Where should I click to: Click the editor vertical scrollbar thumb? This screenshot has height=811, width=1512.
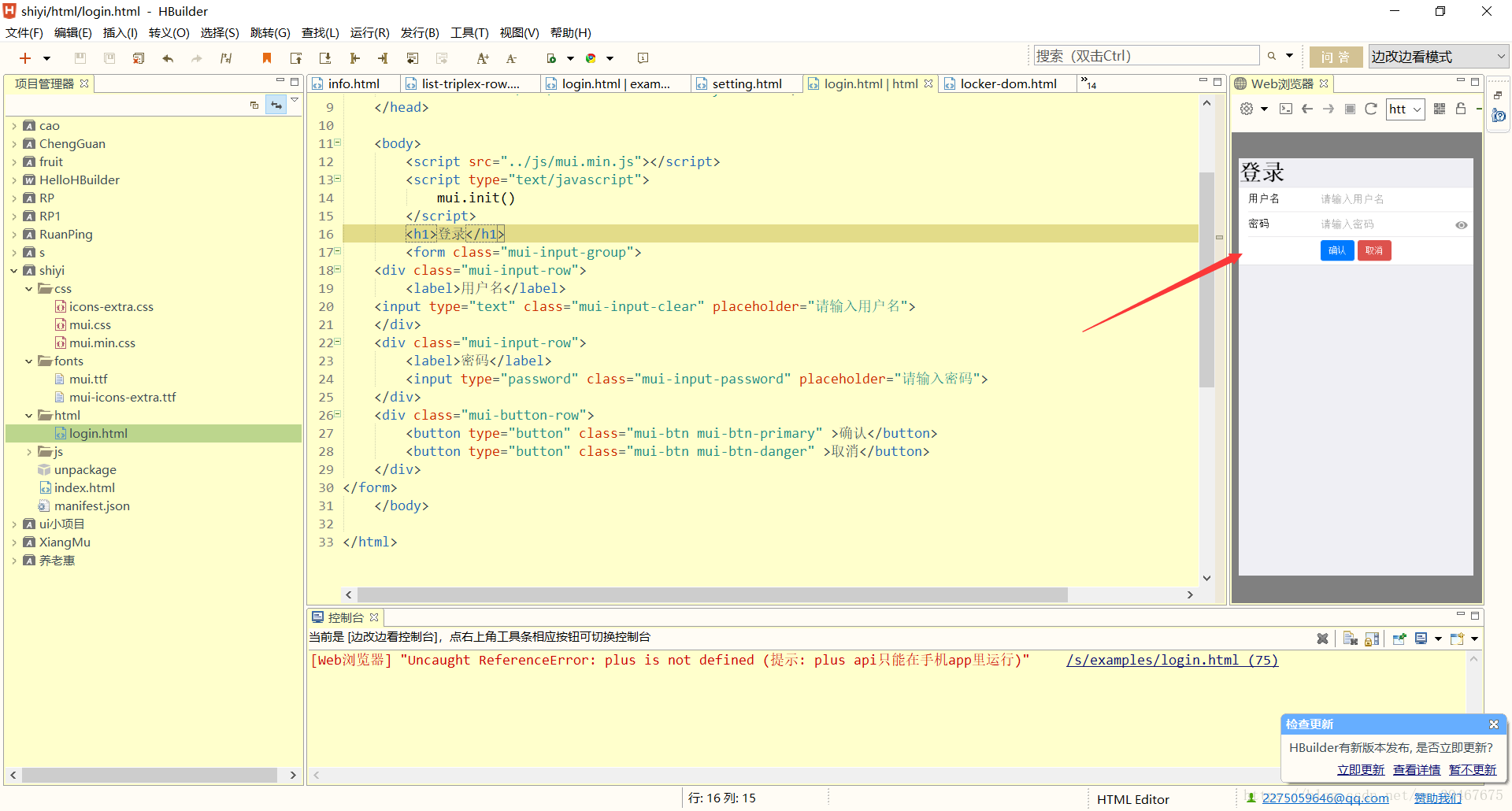[x=1206, y=280]
